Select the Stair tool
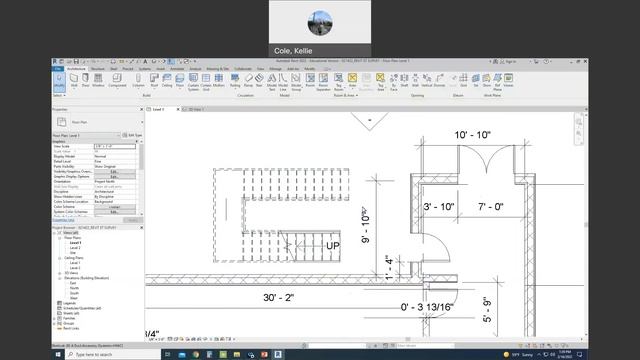 click(259, 80)
